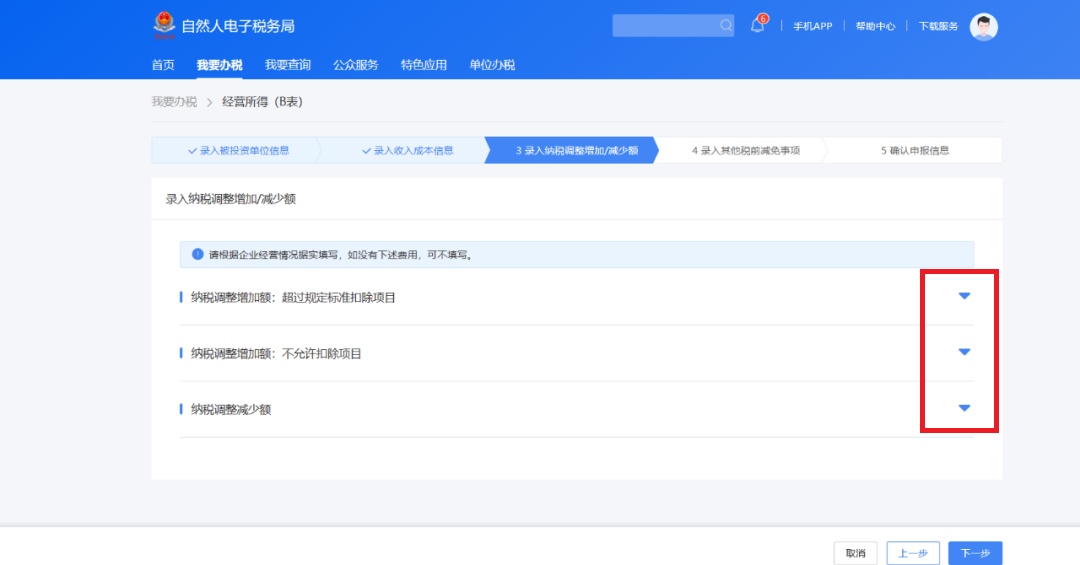Expand 超过规定标准扣除项目 section arrow

tap(964, 296)
